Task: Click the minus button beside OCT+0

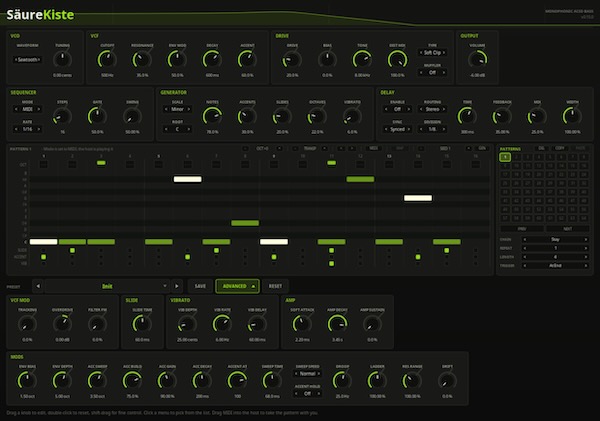Action: pos(245,148)
